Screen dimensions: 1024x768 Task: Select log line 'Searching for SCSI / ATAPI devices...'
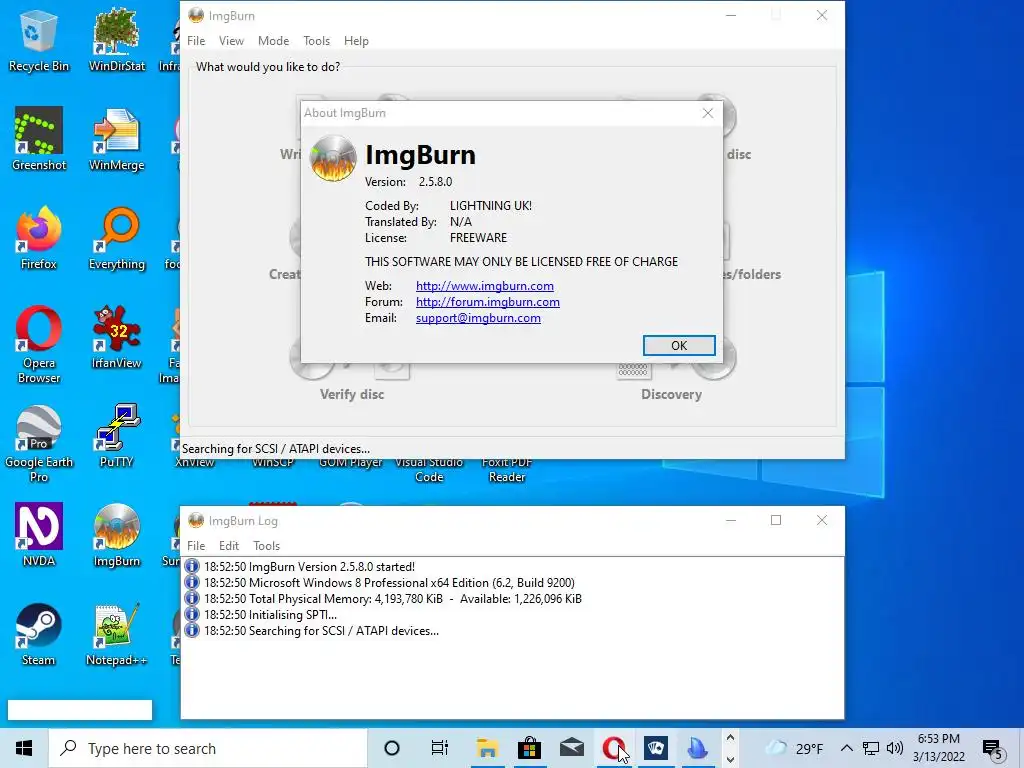pos(321,631)
